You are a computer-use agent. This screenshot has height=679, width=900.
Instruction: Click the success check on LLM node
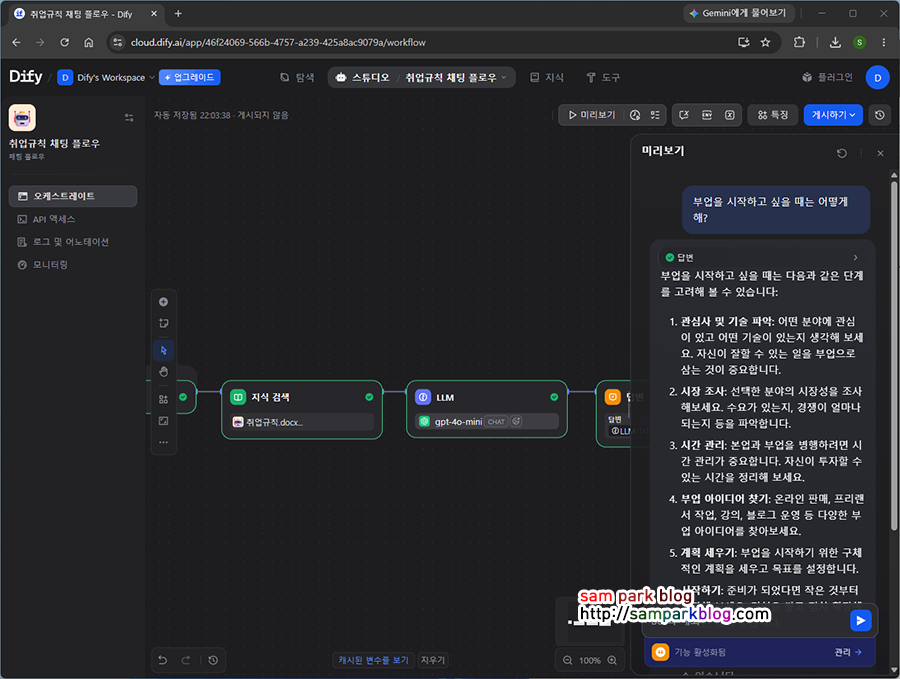click(x=554, y=397)
